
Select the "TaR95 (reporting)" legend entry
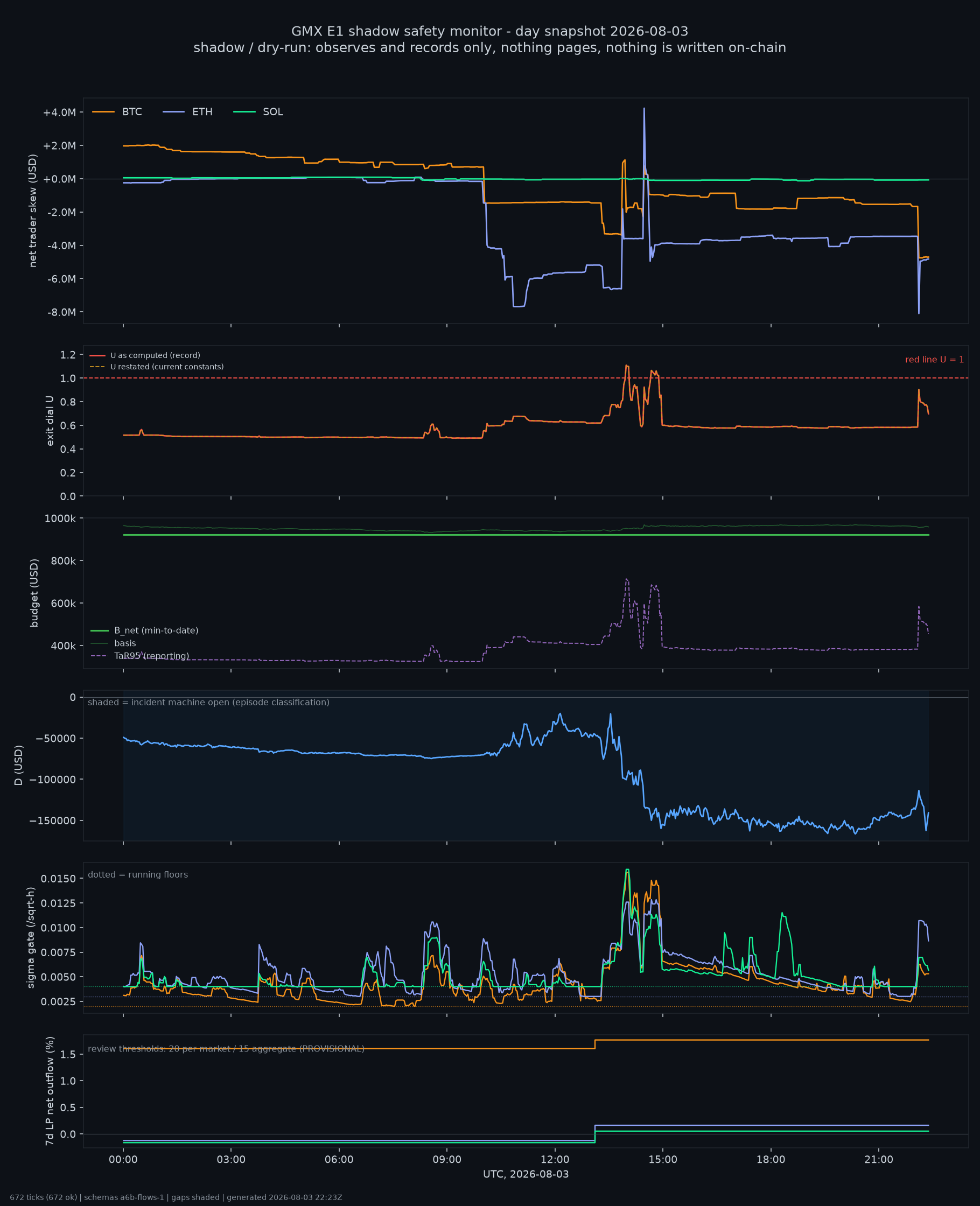pyautogui.click(x=140, y=656)
